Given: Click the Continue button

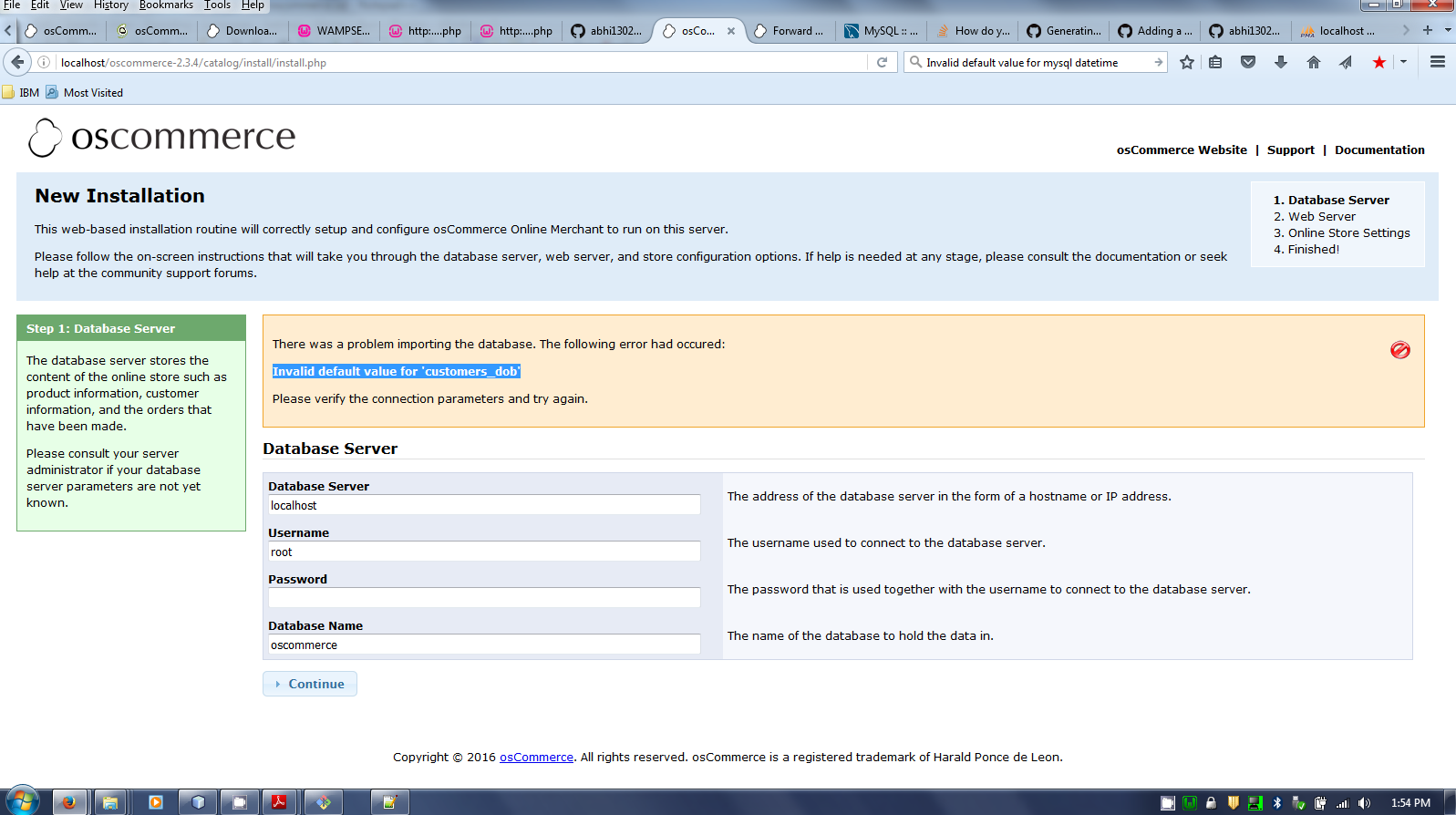Looking at the screenshot, I should click(x=310, y=684).
